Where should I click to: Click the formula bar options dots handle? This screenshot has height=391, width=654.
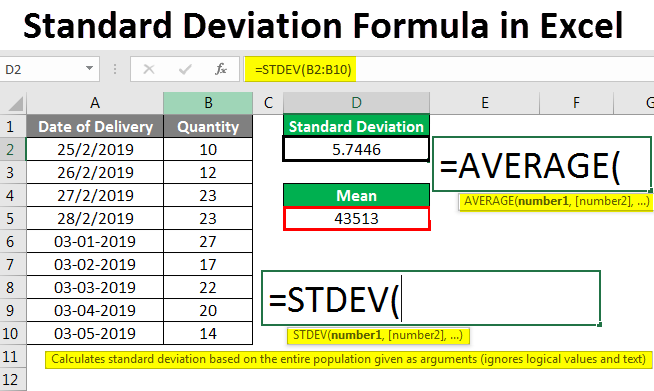115,69
